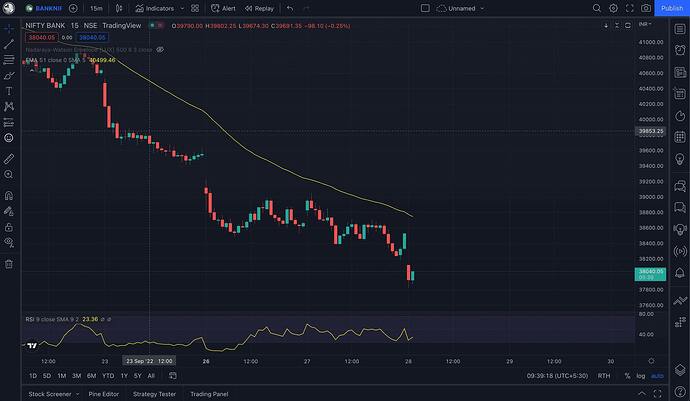Select the Trend Line drawing tool
This screenshot has height=401, width=690.
click(x=9, y=44)
